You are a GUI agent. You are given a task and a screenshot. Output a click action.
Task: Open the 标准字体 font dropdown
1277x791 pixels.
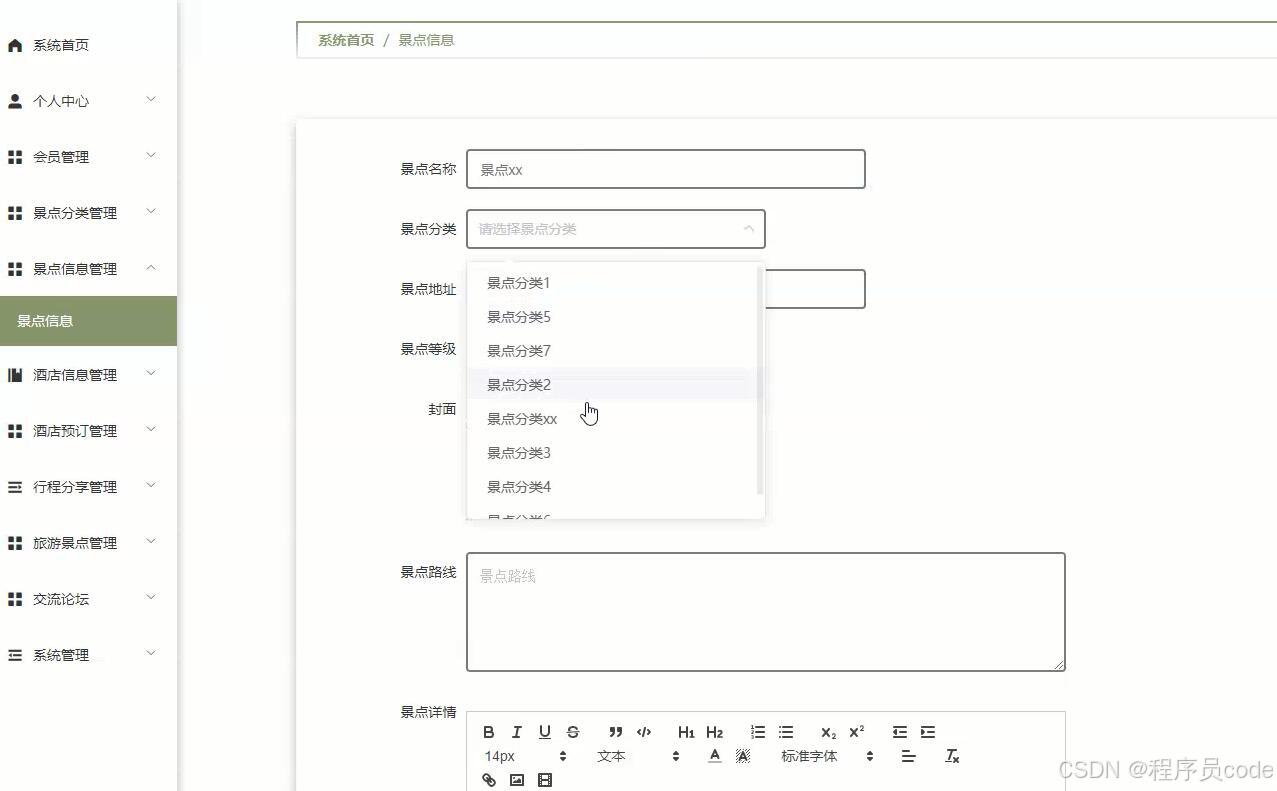827,756
